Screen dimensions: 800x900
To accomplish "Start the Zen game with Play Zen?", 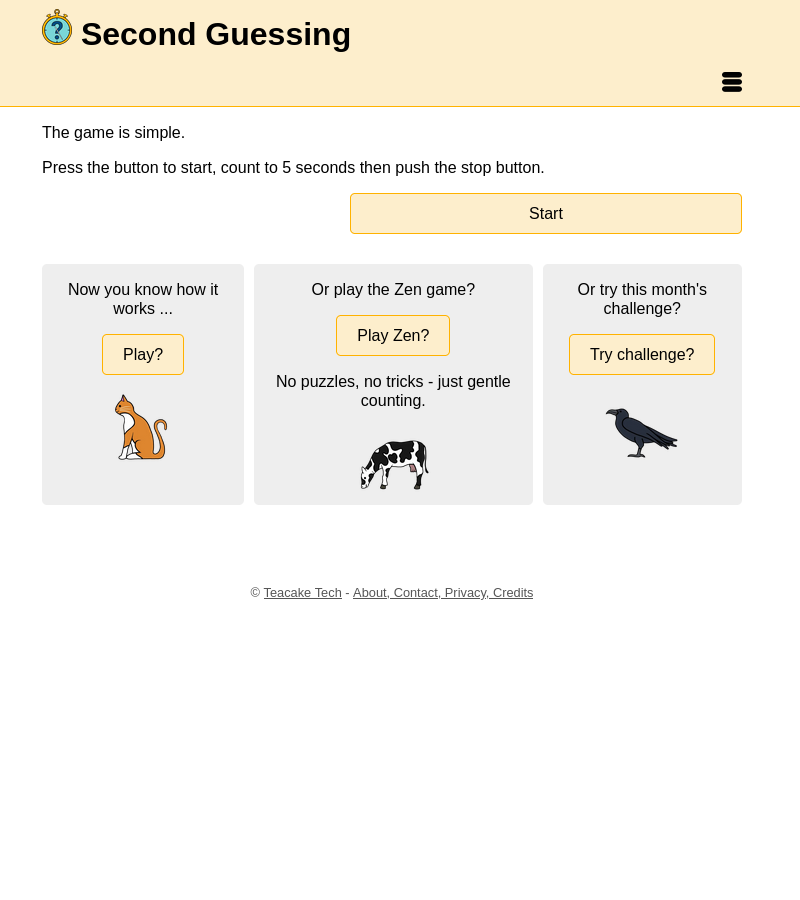I will (393, 336).
